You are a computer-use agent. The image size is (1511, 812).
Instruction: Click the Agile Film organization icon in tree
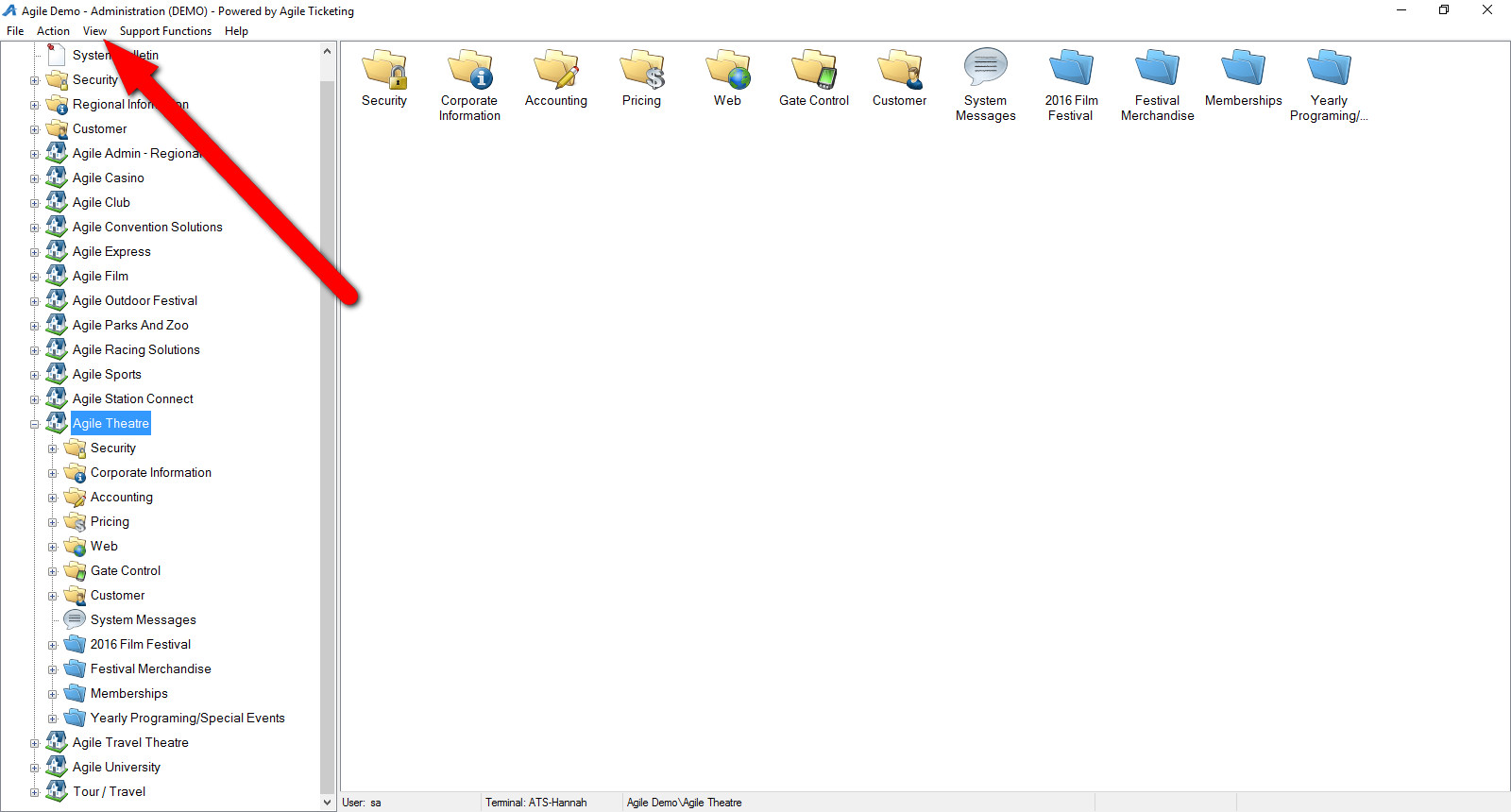(57, 275)
